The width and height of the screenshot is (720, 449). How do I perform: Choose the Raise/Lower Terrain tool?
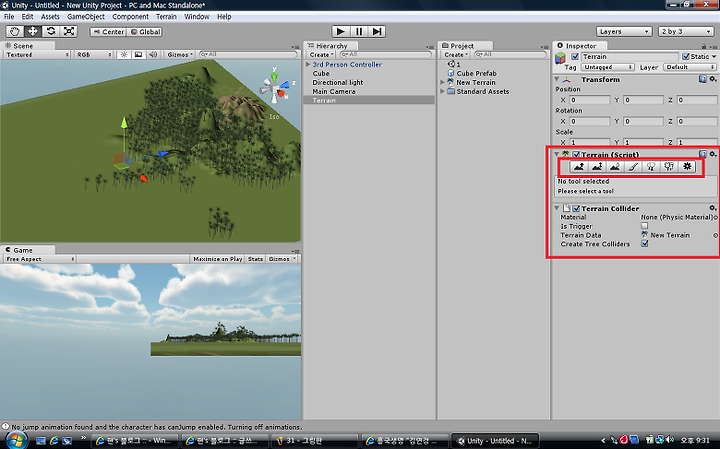(x=579, y=167)
